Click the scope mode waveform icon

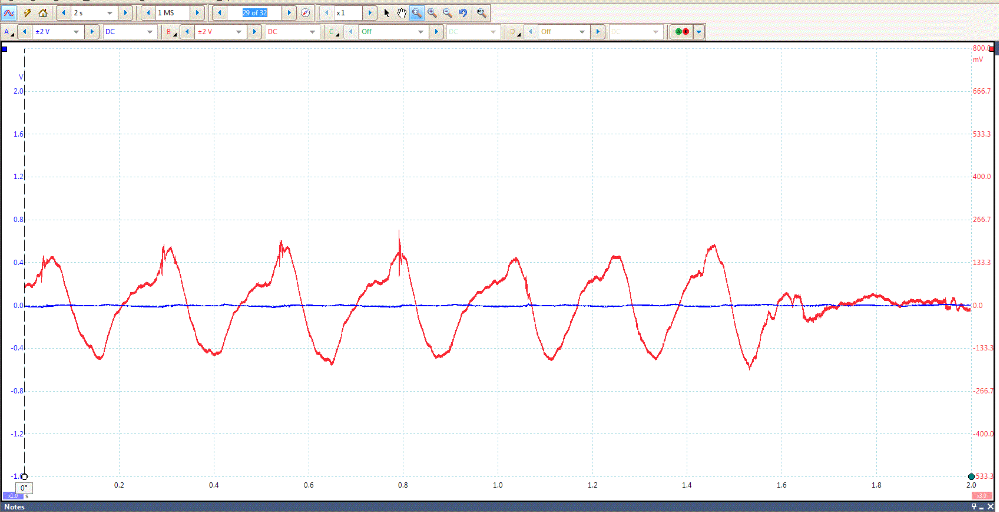click(8, 13)
